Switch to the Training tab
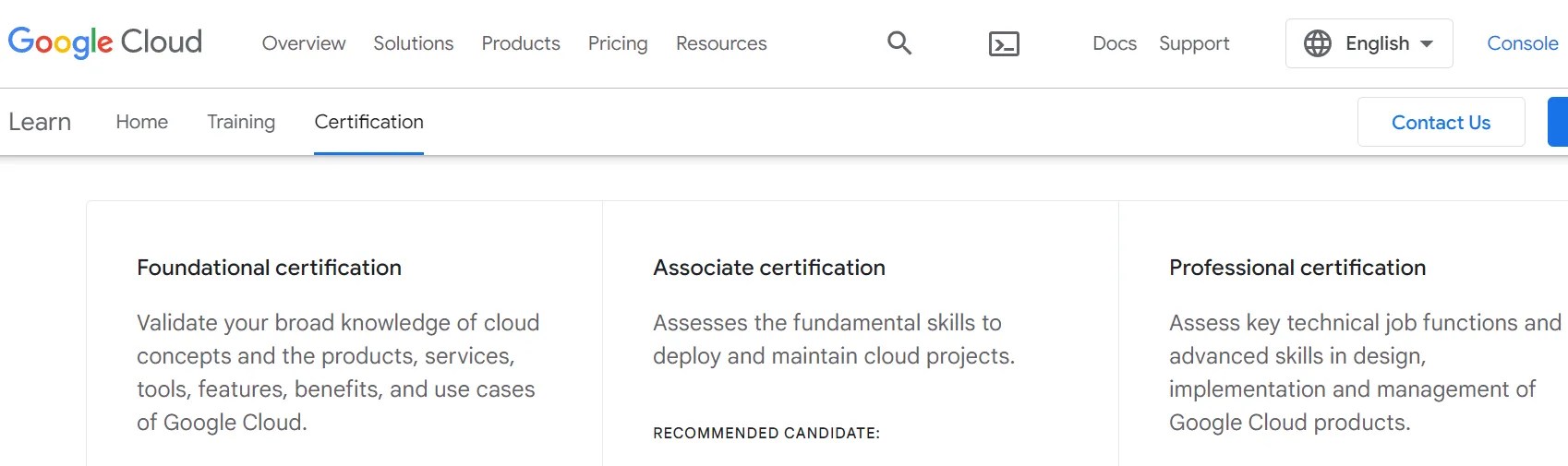 click(x=241, y=122)
